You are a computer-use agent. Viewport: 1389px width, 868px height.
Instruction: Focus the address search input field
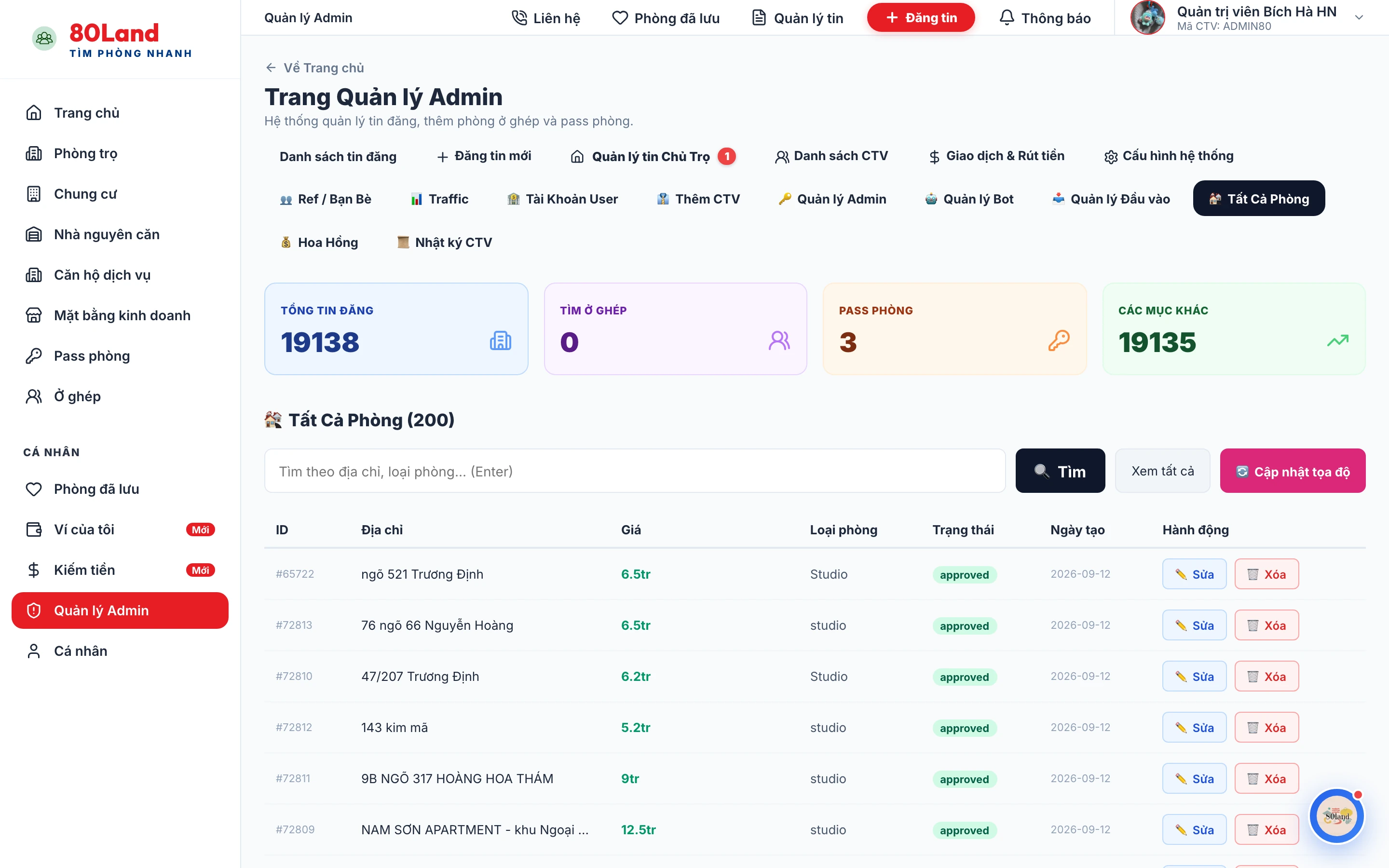[x=635, y=471]
